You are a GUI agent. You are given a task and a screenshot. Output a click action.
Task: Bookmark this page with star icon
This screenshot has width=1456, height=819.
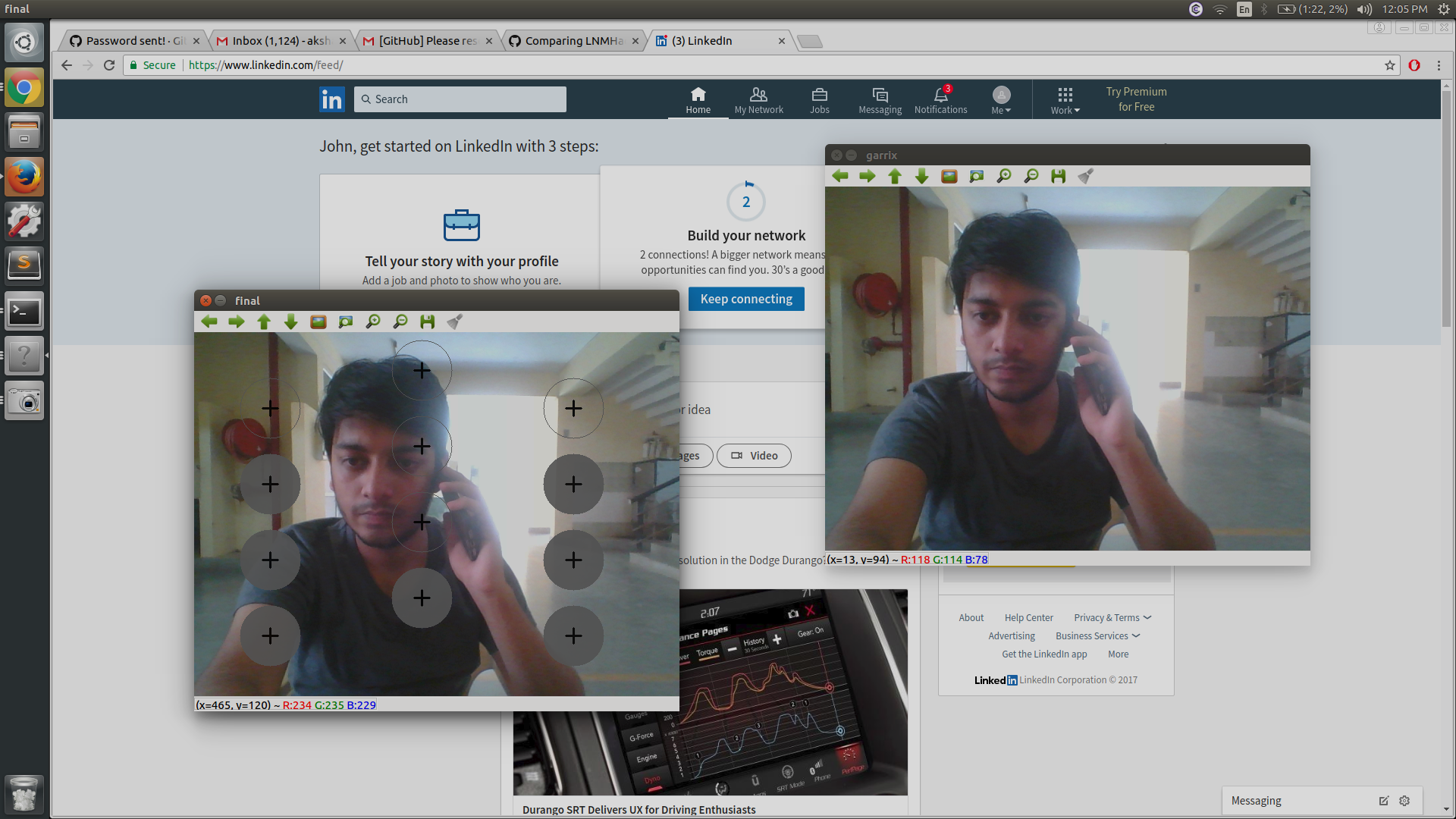click(1389, 65)
